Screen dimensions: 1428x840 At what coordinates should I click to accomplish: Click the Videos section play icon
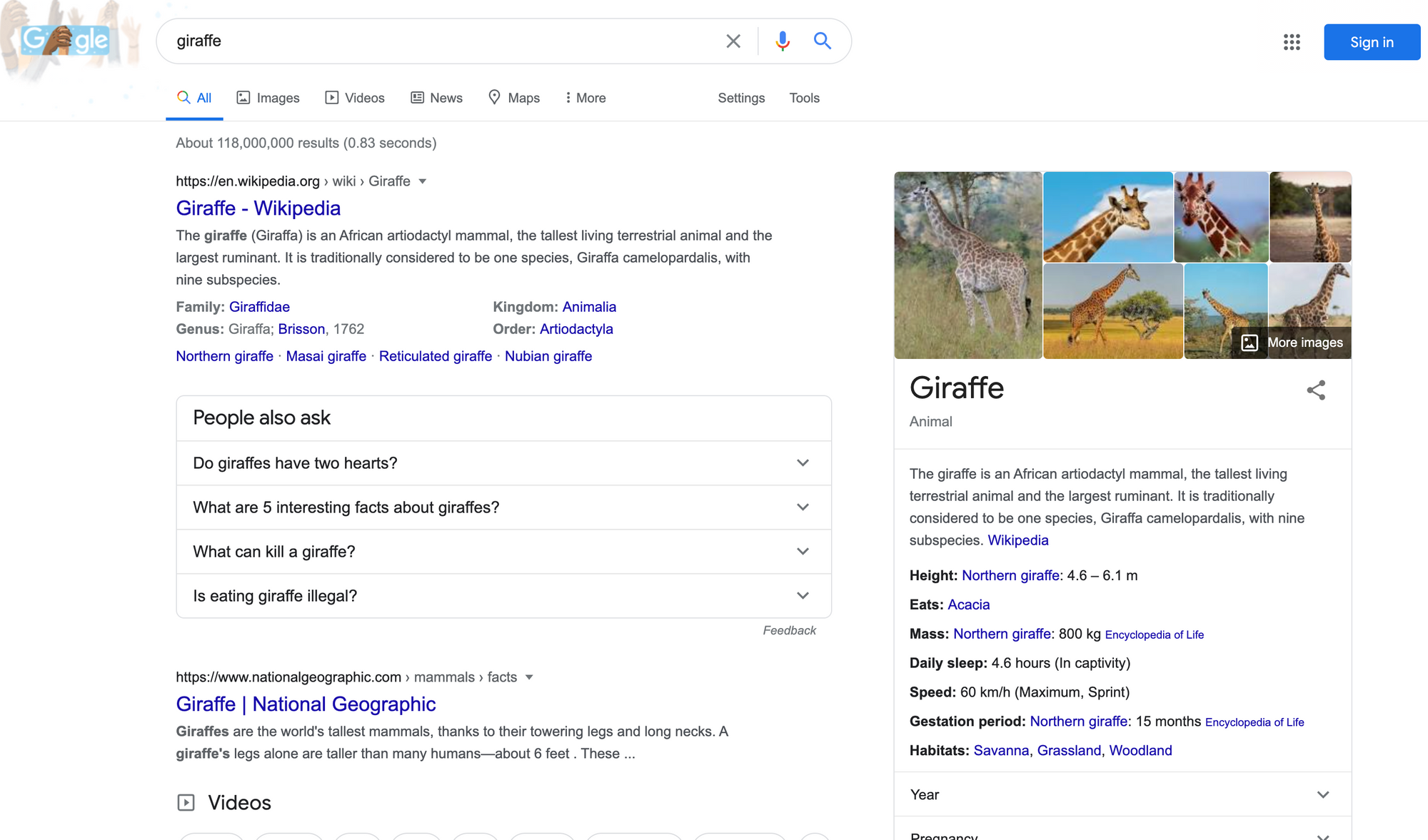click(x=186, y=803)
